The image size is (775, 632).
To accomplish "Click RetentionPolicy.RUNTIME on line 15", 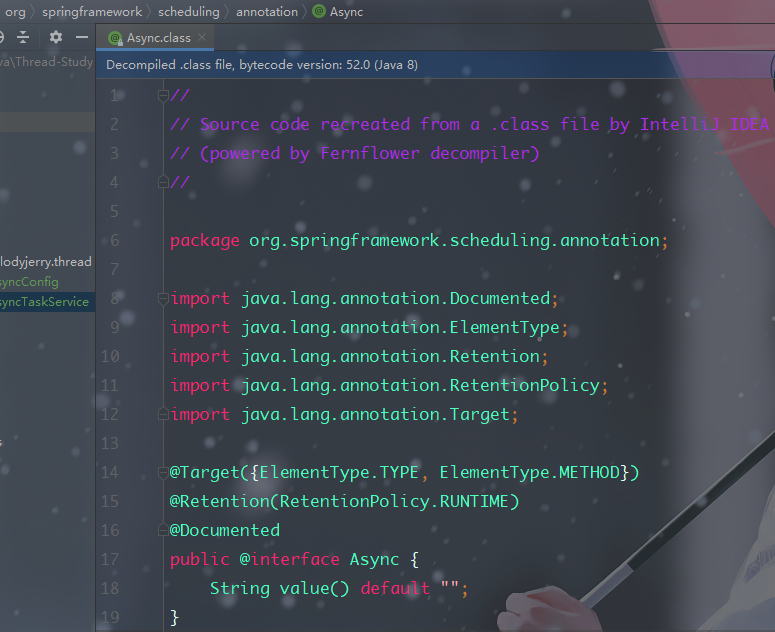I will (394, 501).
